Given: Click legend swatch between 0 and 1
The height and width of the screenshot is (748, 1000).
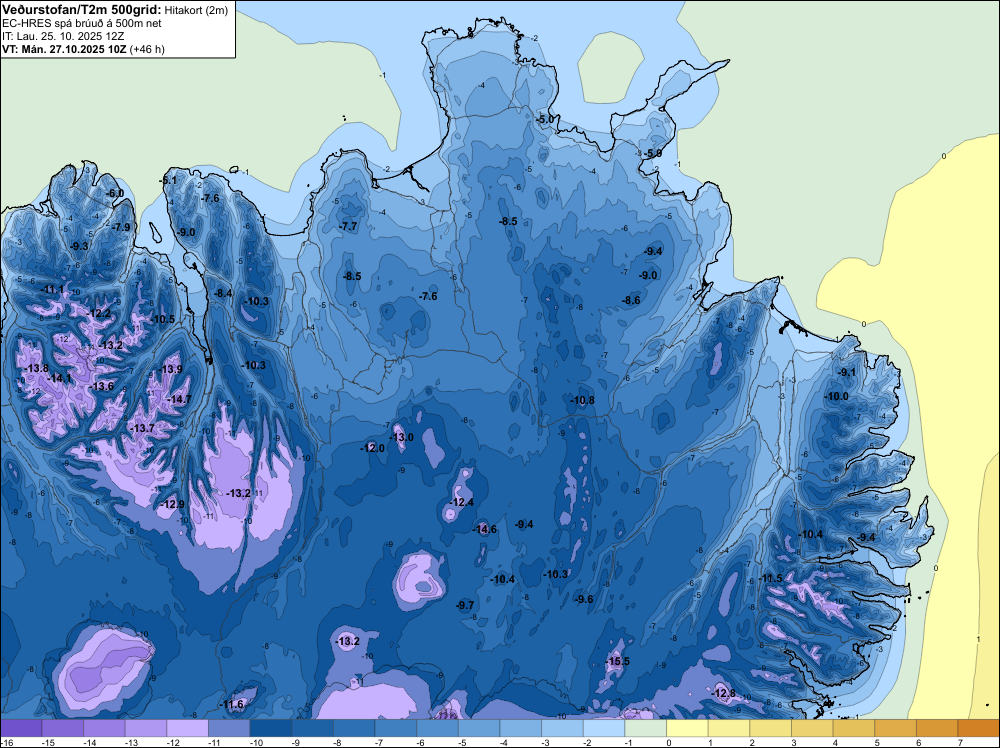Looking at the screenshot, I should 688,728.
